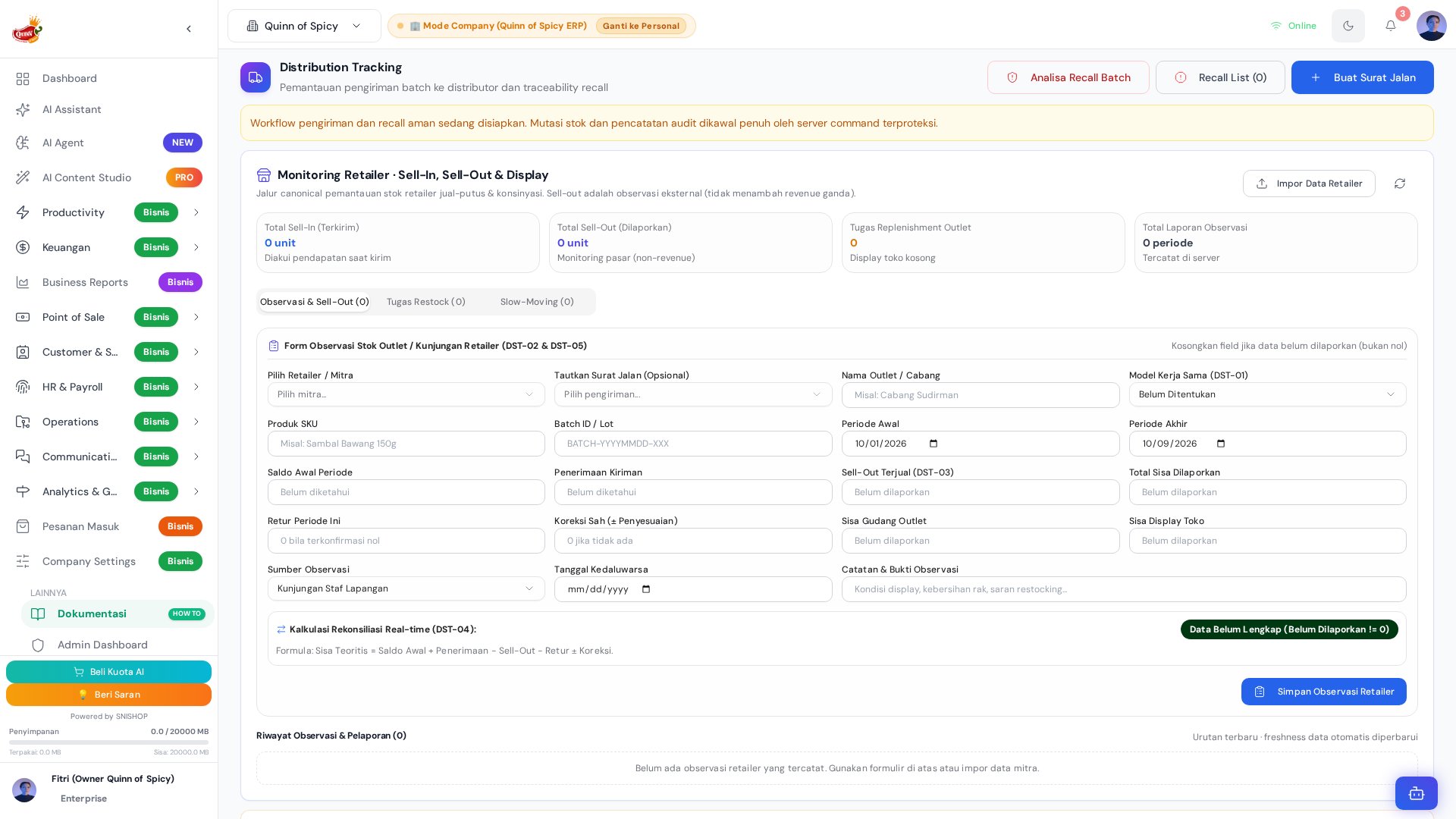Click the AI Agent brain icon
The width and height of the screenshot is (1456, 819).
(x=23, y=143)
